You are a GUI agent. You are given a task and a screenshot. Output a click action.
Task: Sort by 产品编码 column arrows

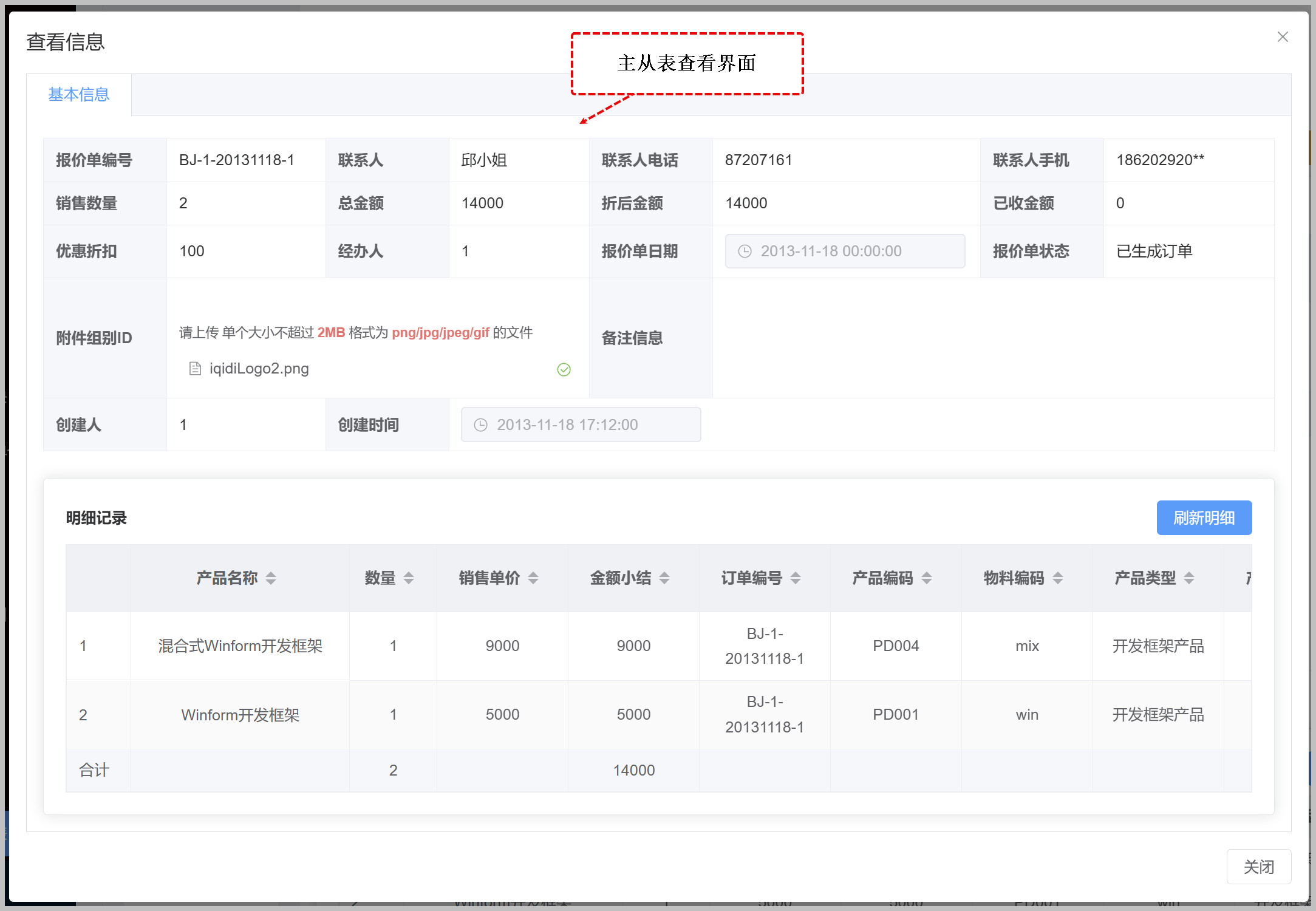pyautogui.click(x=927, y=578)
